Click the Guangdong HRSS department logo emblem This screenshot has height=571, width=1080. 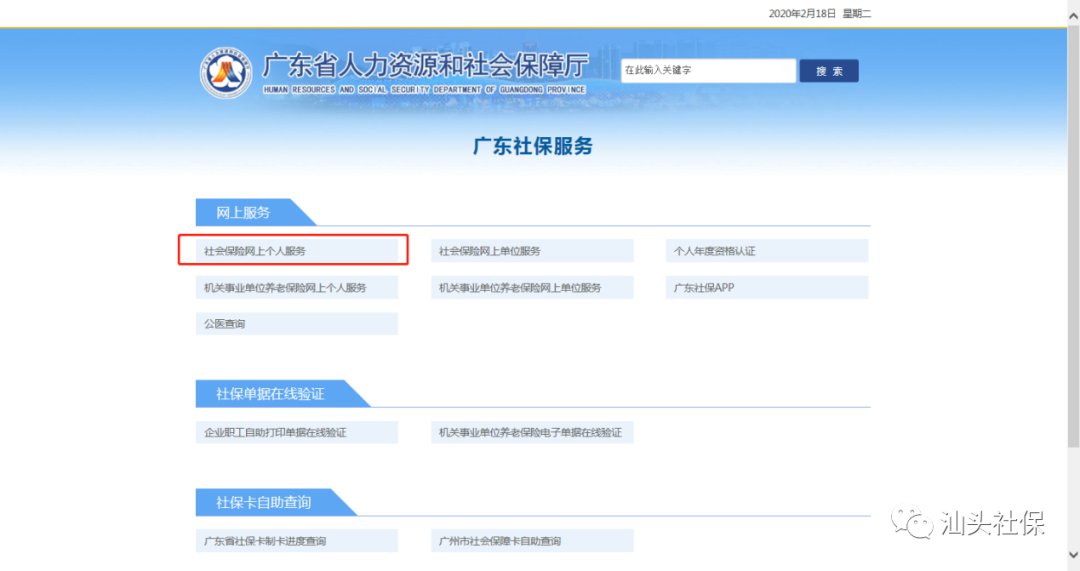point(225,72)
